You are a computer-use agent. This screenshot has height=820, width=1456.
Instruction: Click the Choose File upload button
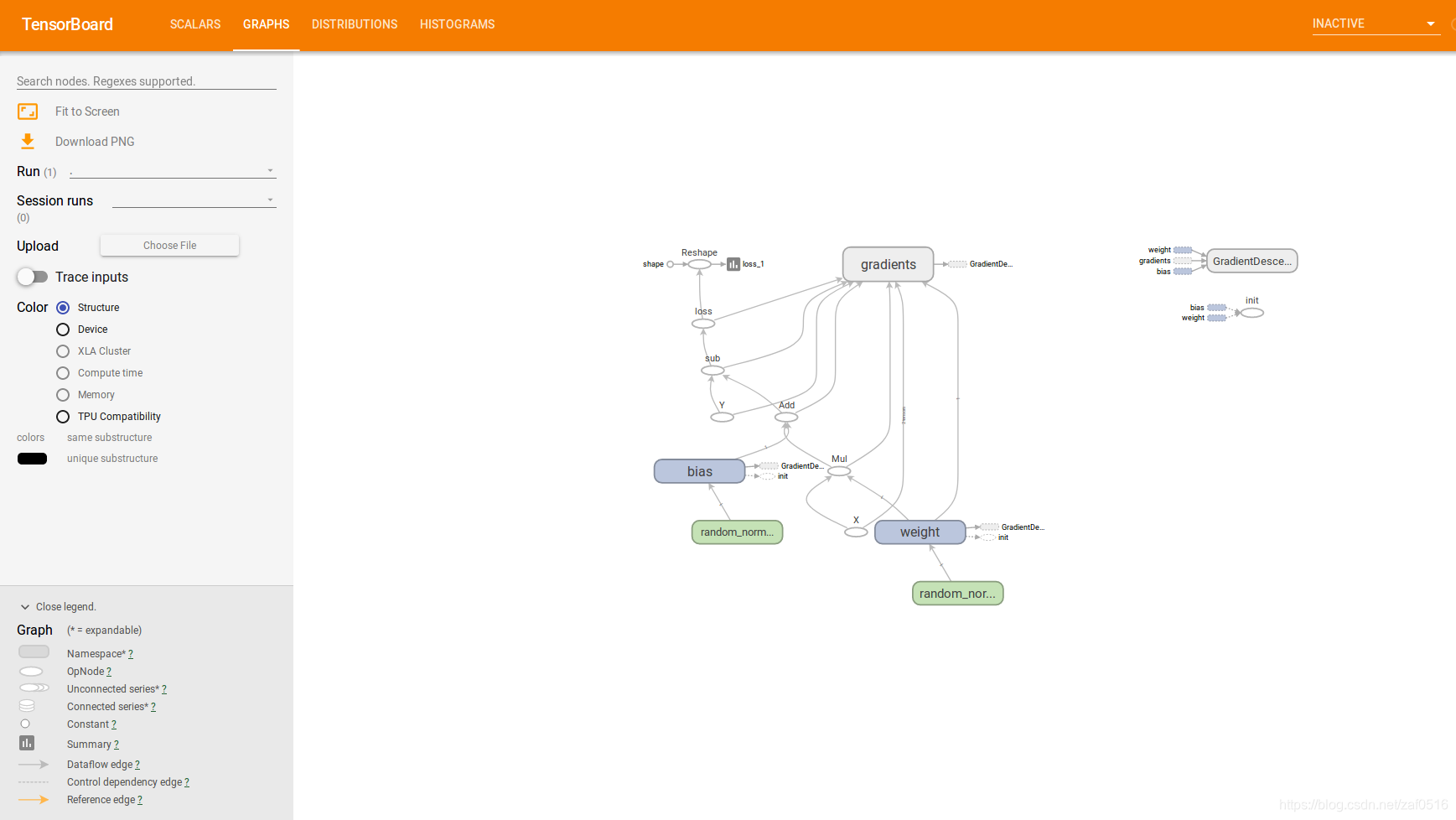[x=169, y=245]
